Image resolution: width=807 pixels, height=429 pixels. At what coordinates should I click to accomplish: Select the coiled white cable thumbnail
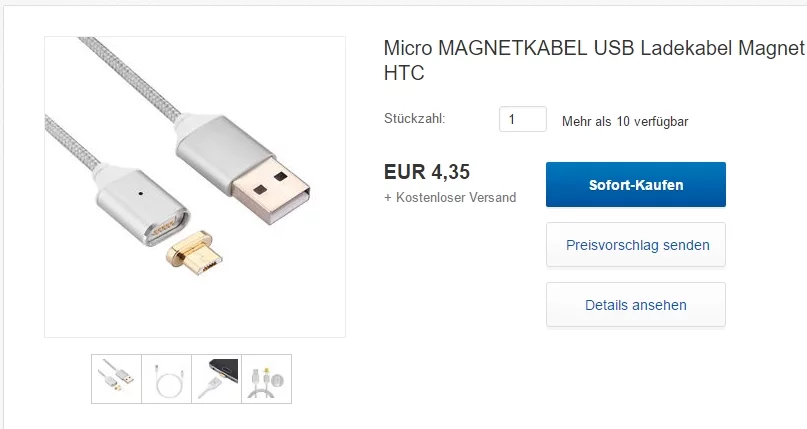tap(166, 379)
